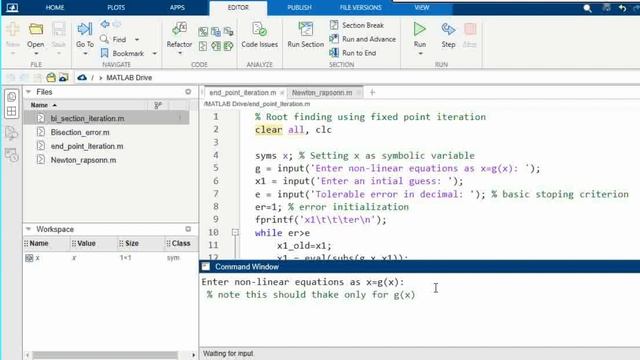Click the uncomment icon in Code group
The image size is (640, 360).
point(216,32)
